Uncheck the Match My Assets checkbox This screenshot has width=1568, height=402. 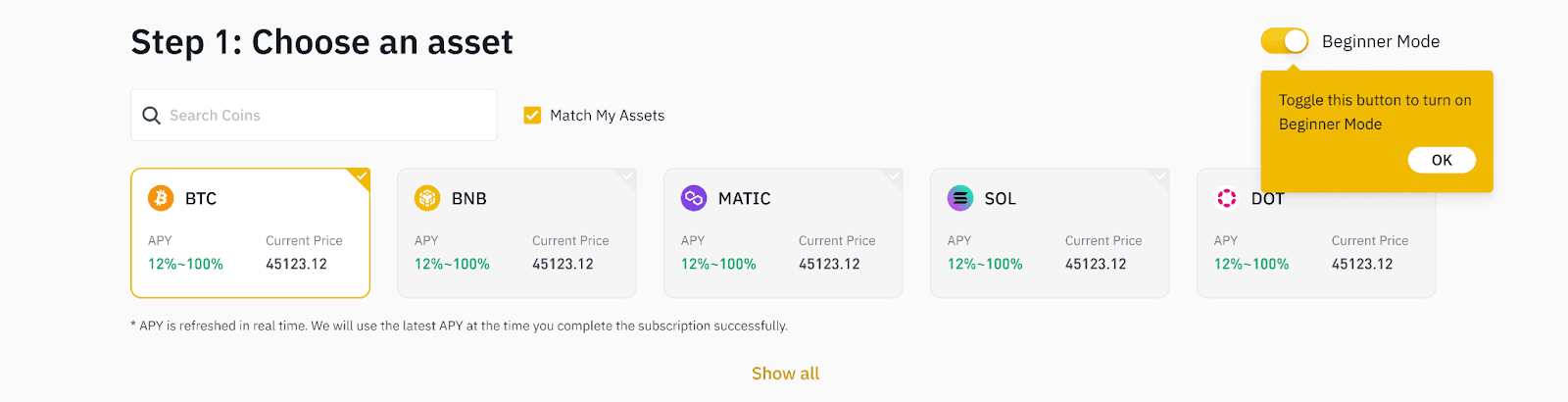click(x=532, y=116)
